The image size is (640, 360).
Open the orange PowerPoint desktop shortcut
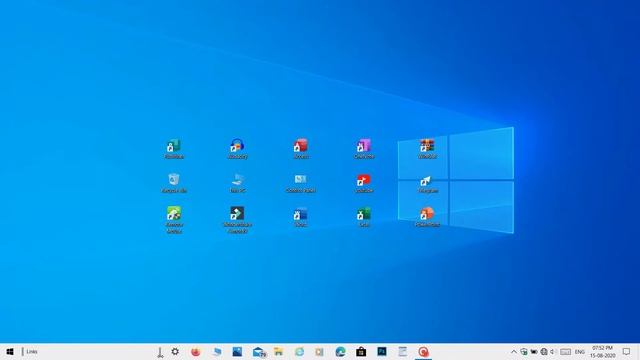point(427,217)
